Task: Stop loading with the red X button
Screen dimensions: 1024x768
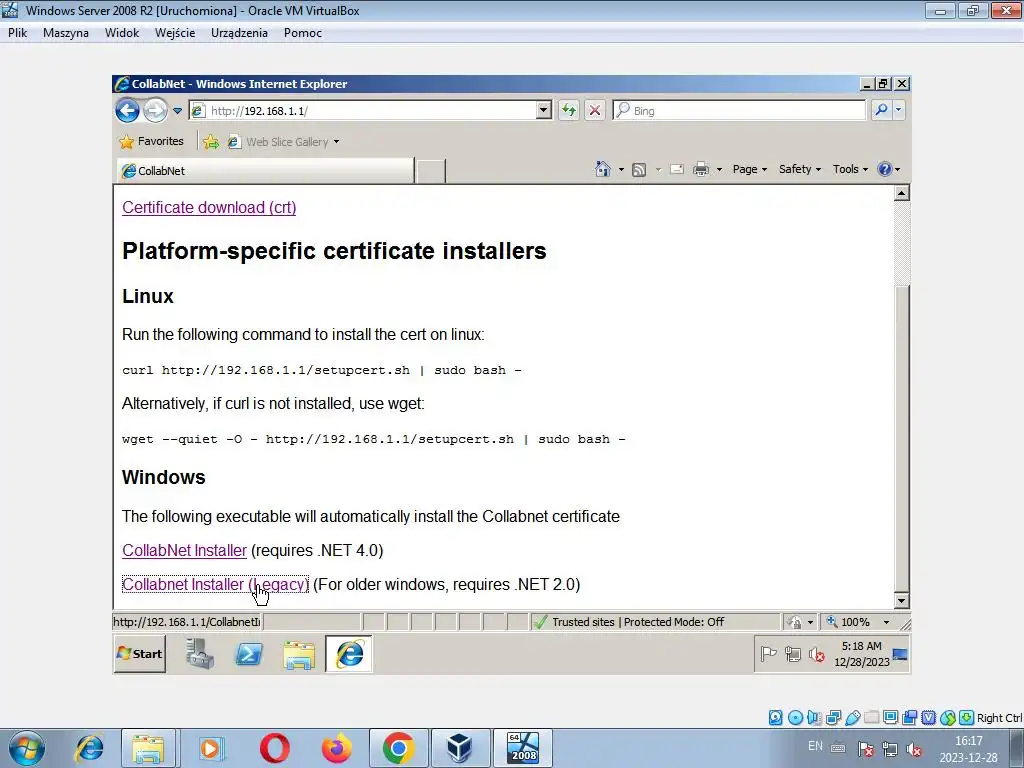Action: pos(594,110)
